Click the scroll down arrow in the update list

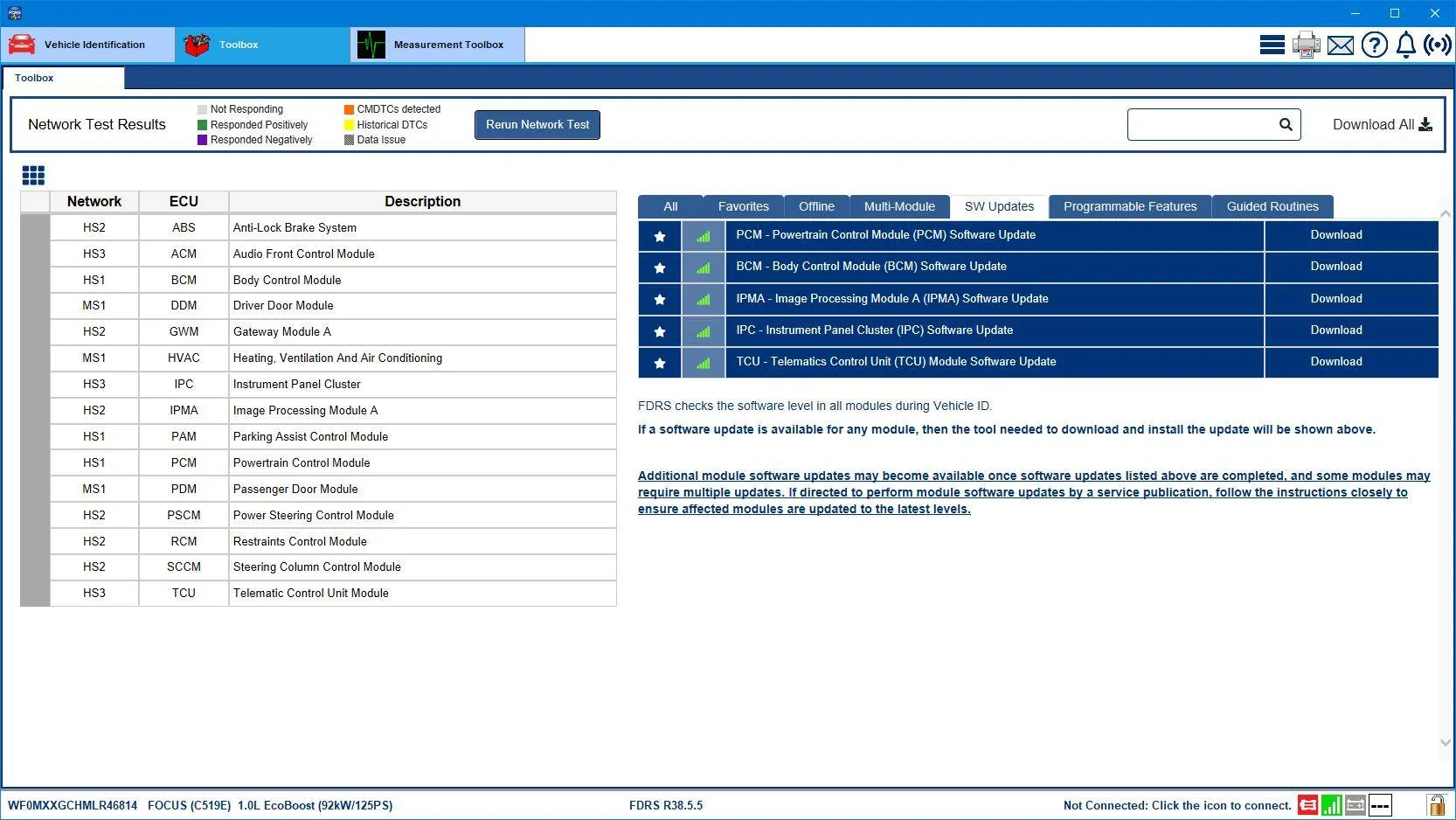coord(1446,742)
